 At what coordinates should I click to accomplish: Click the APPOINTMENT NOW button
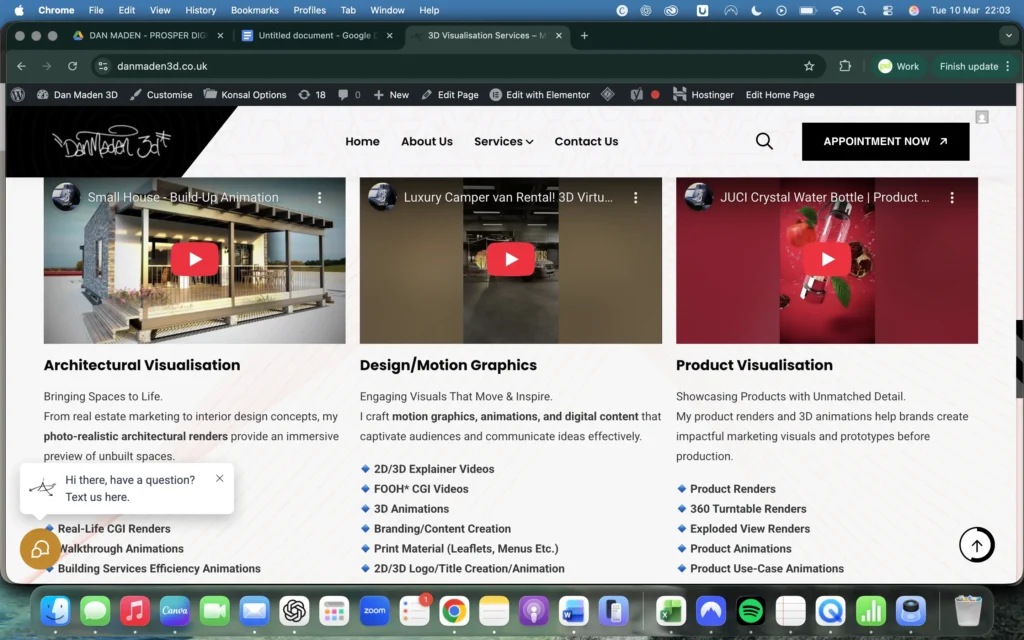click(x=885, y=142)
